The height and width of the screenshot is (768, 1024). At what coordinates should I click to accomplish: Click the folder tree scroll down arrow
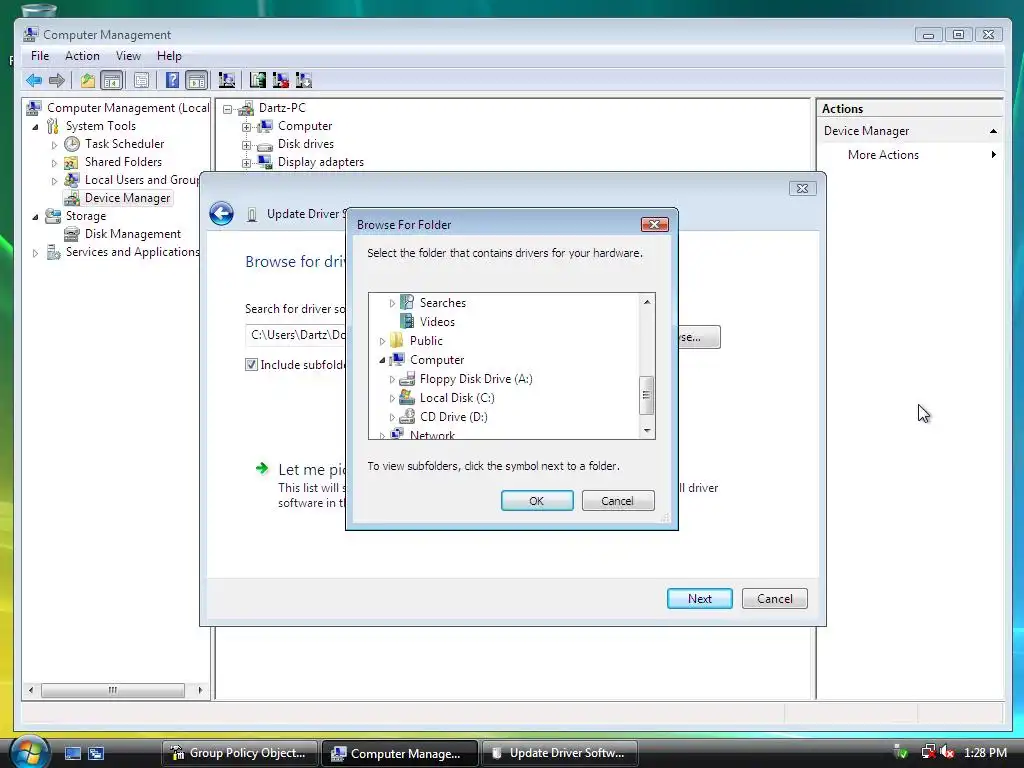[647, 430]
